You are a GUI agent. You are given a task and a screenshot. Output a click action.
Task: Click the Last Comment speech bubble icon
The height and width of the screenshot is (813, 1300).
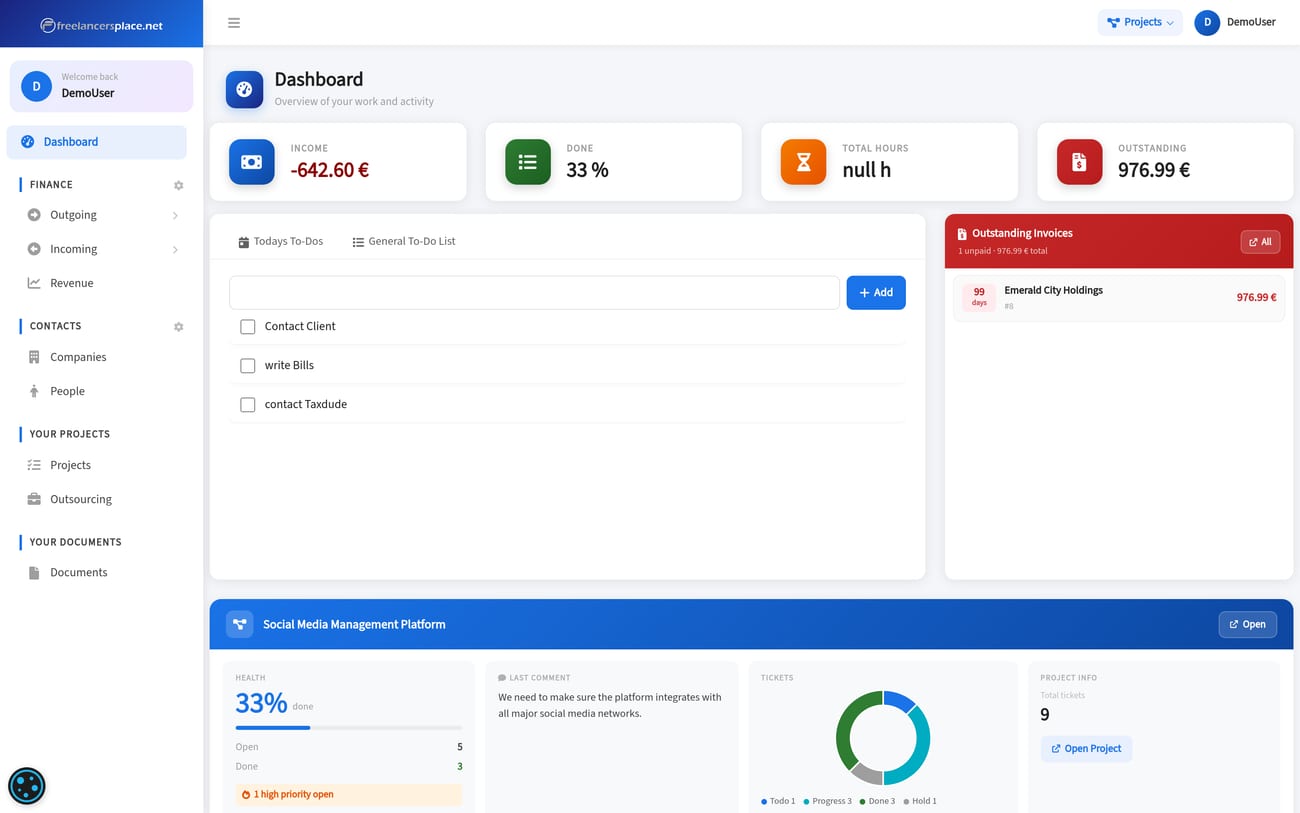(x=502, y=678)
